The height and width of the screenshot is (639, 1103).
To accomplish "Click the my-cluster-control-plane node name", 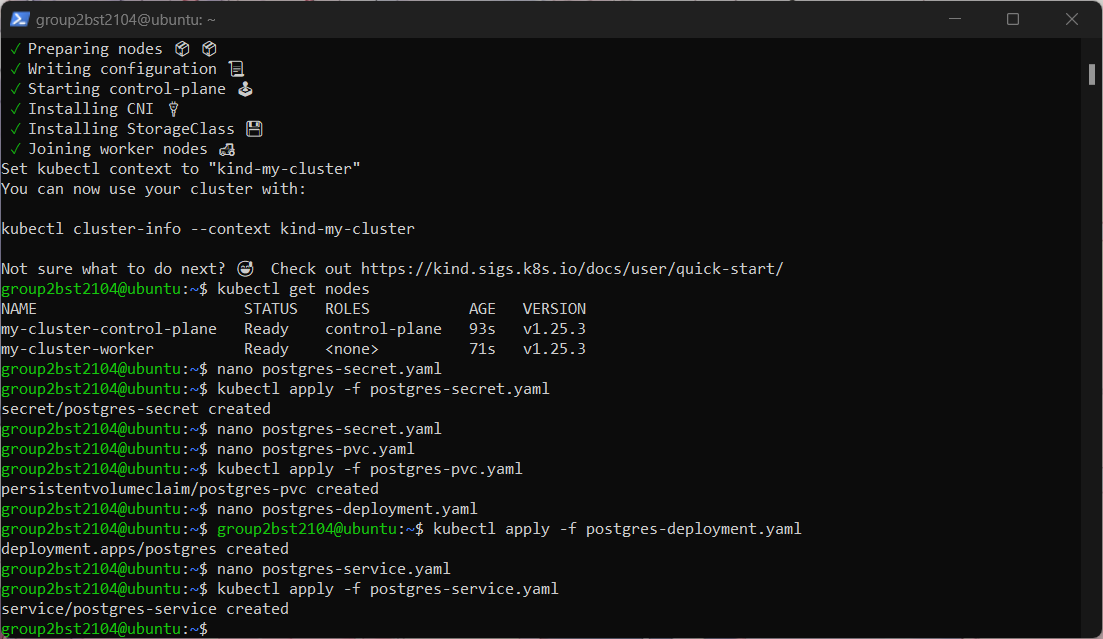I will (109, 329).
